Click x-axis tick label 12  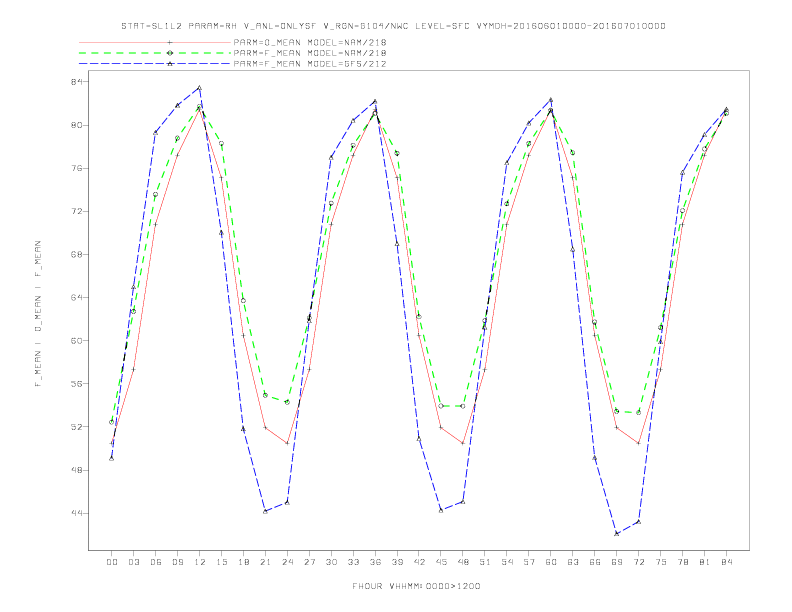click(200, 562)
